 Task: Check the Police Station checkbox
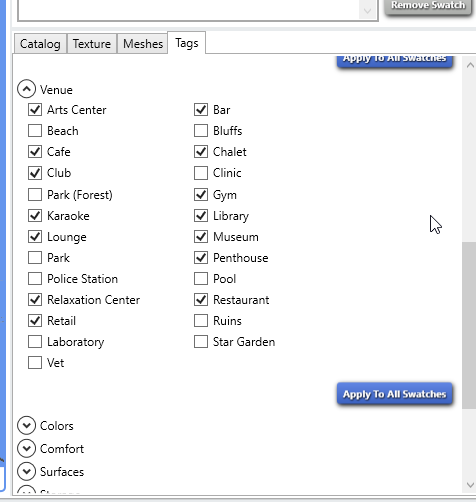coord(35,279)
